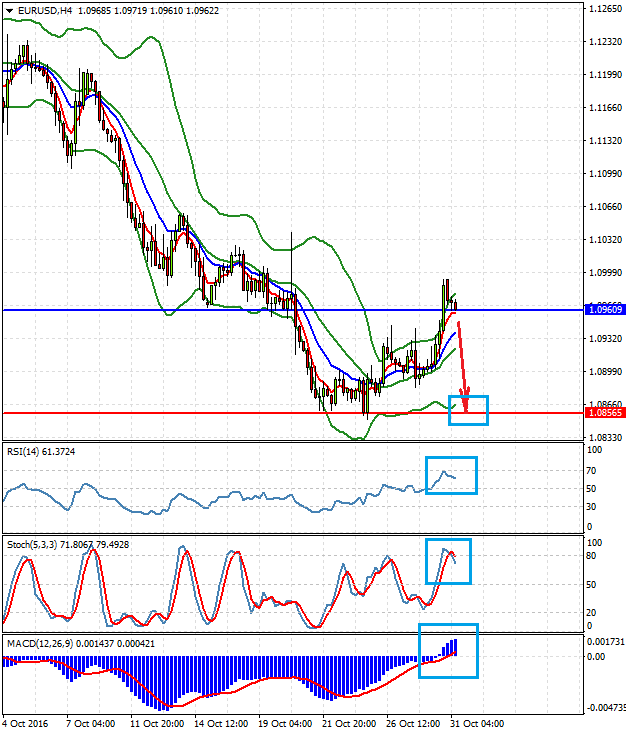
Task: Click the blue horizontal line at 1.09609
Action: pos(200,310)
